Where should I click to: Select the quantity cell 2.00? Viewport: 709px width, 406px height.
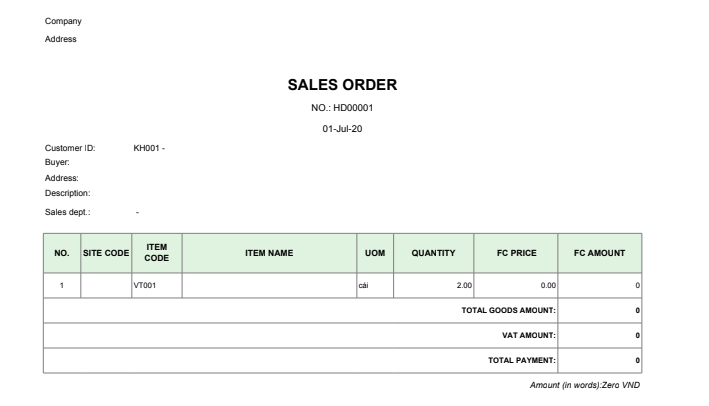(433, 285)
